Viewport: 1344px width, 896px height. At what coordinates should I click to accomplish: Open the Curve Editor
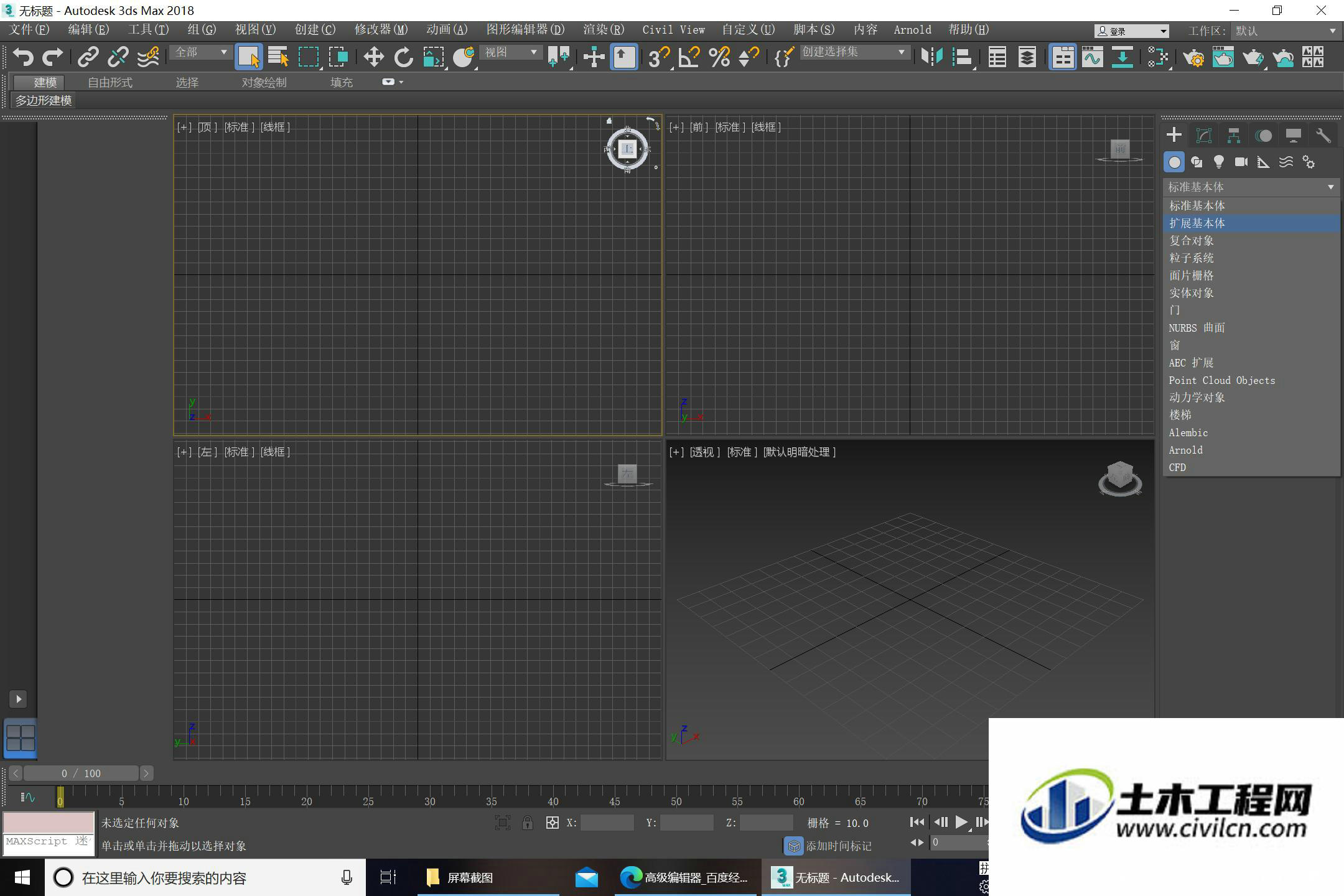[x=1092, y=57]
